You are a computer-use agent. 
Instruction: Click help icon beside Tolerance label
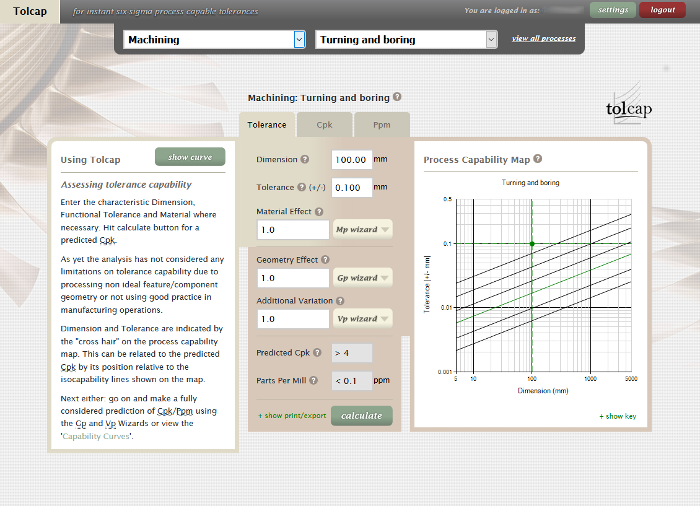click(x=302, y=187)
